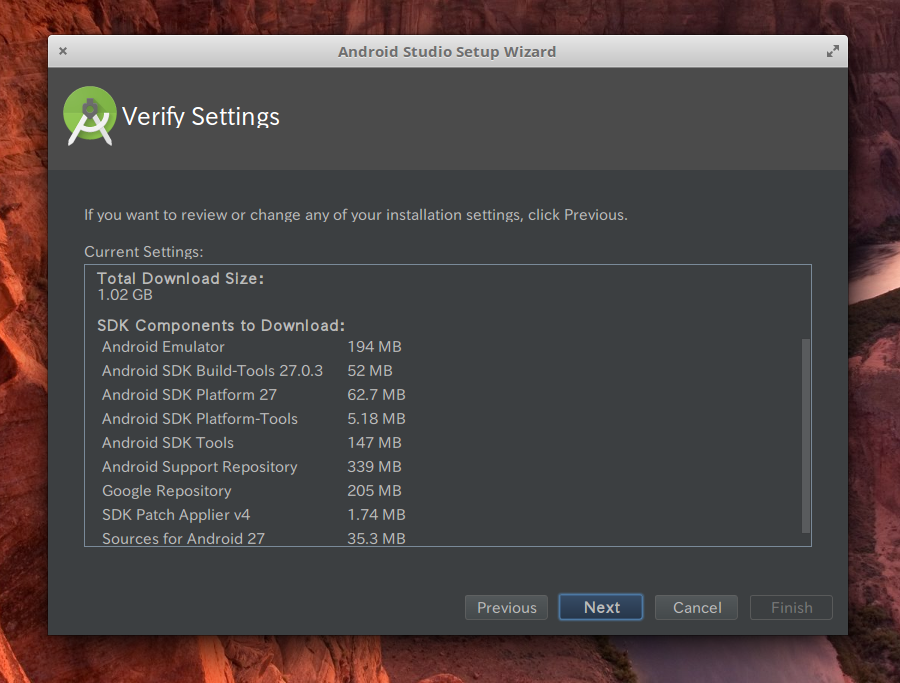The image size is (900, 683).
Task: Click the Total Download Size heading
Action: coord(180,279)
